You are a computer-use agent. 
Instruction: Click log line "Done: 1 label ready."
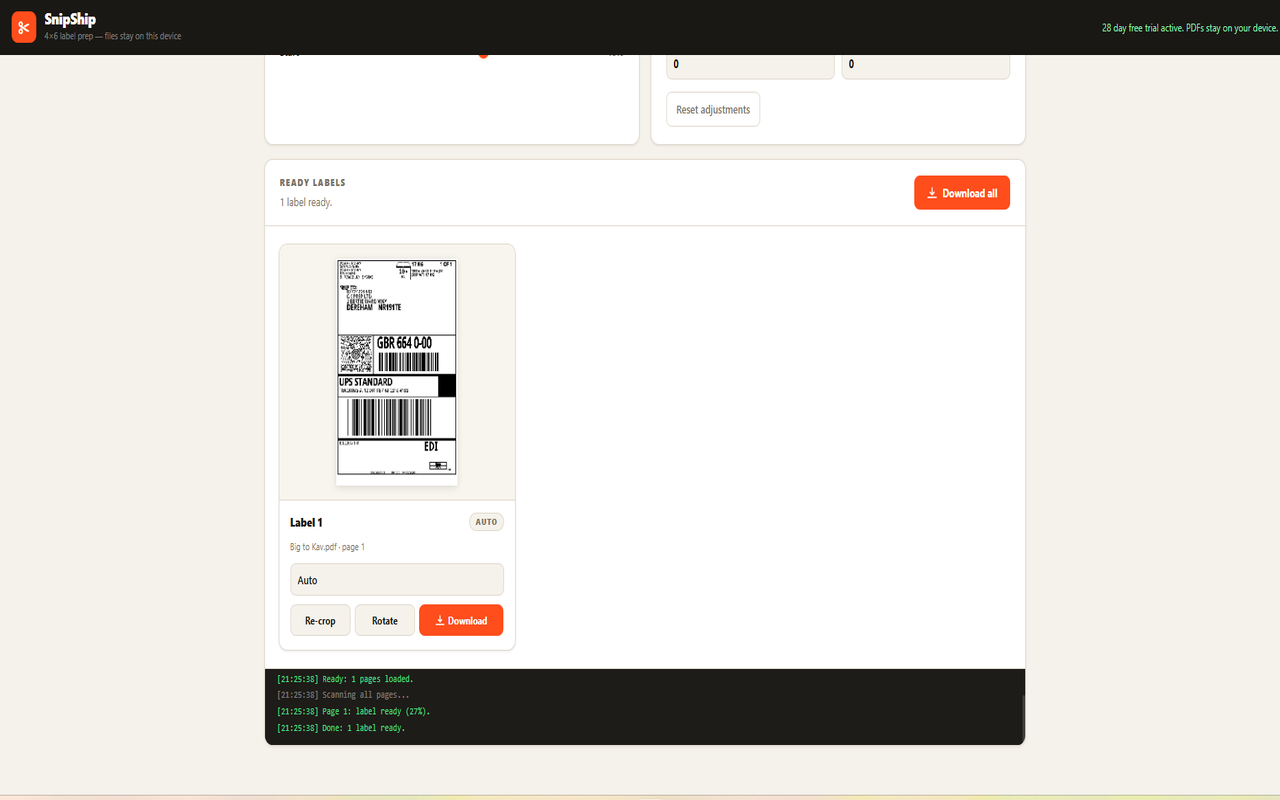(x=341, y=728)
